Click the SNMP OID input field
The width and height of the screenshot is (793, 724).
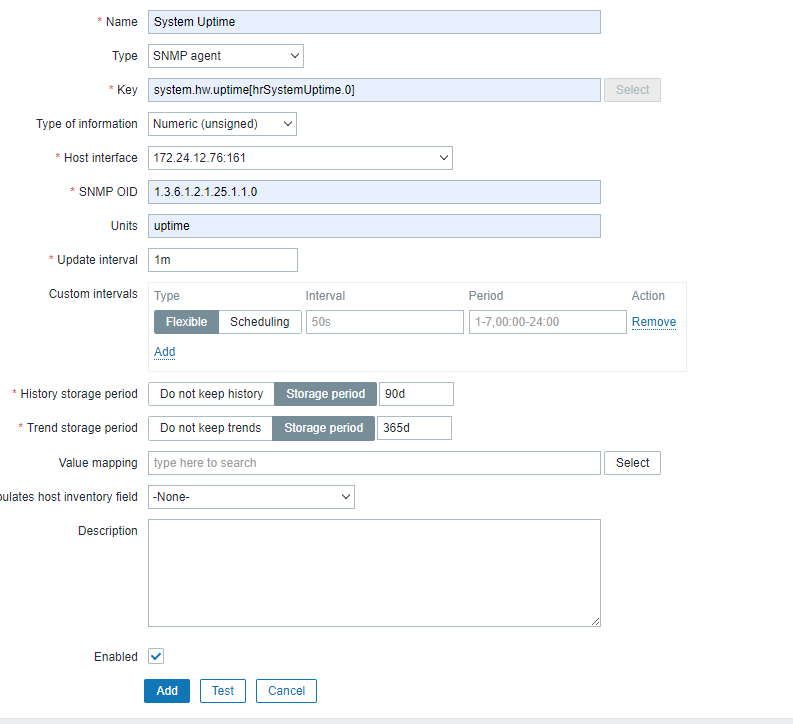click(374, 192)
